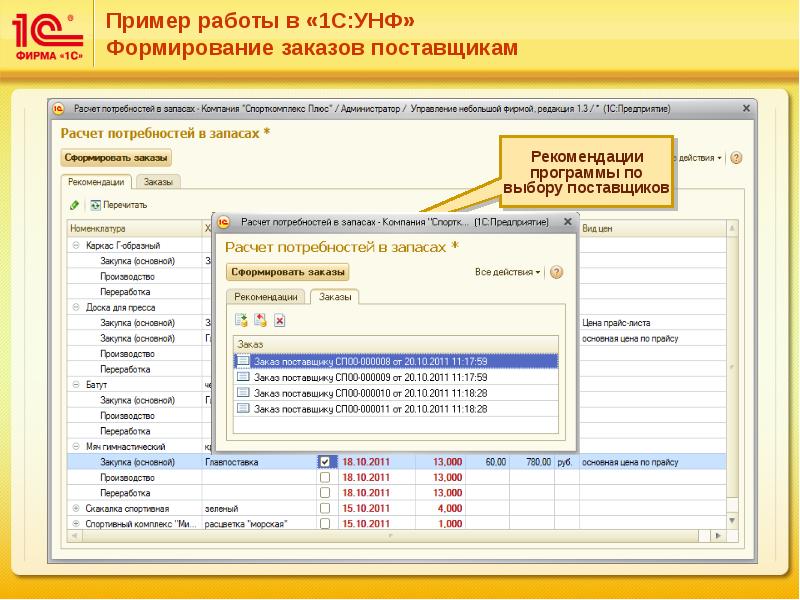The image size is (800, 600).
Task: Click the Вид цен column header
Action: point(653,229)
